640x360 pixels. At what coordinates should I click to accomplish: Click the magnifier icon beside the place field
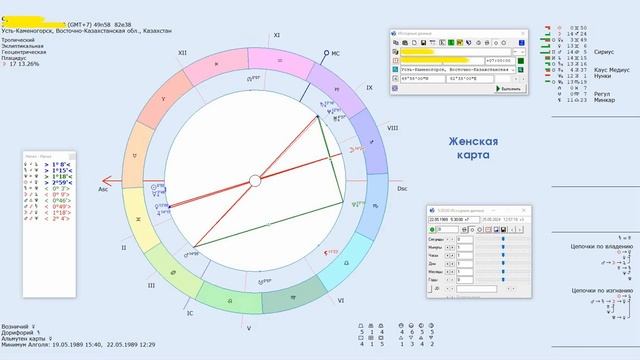pyautogui.click(x=520, y=70)
